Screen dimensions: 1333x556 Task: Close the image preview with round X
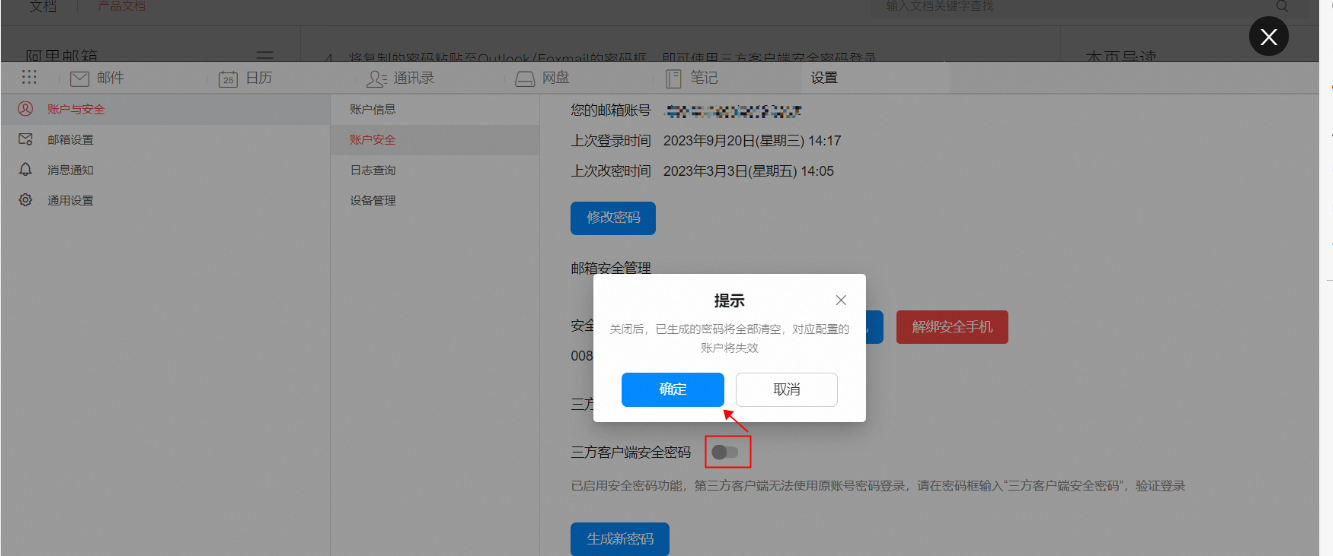pos(1269,37)
